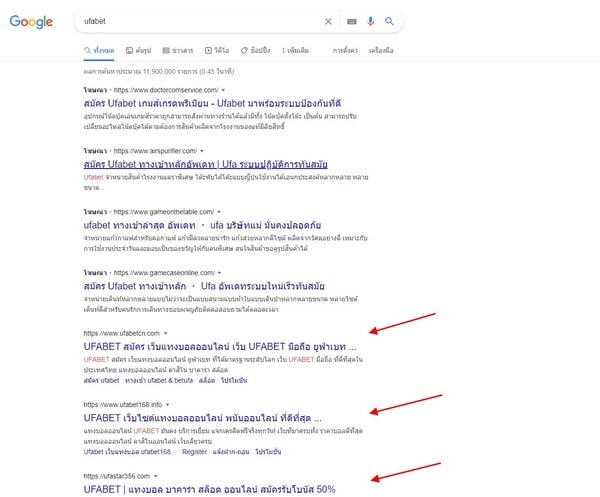Expand dropdown arrow beside doctorcomservice.com URL
600x497 pixels.
[224, 90]
